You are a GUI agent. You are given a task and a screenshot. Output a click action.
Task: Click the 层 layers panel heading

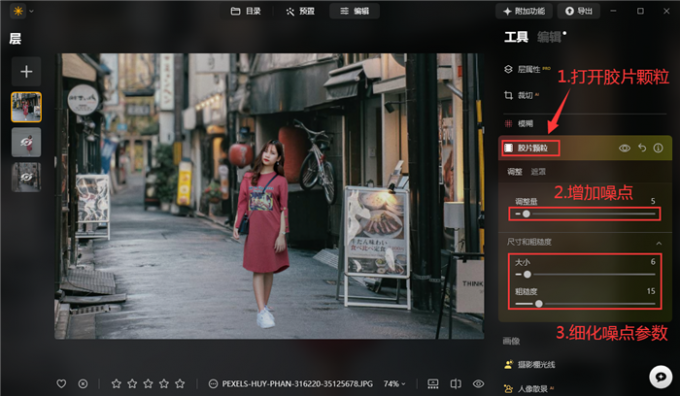click(x=15, y=39)
